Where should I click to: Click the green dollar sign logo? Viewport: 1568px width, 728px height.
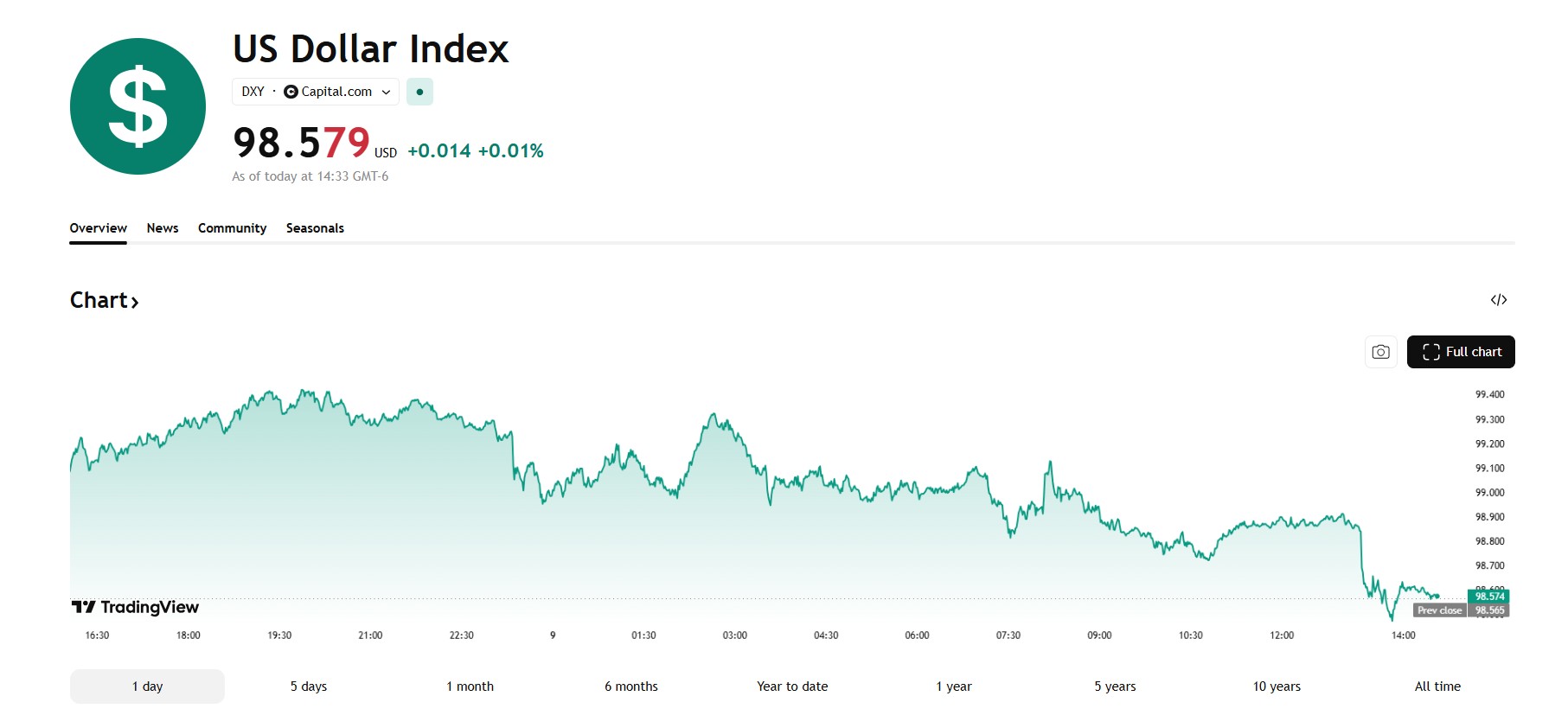coord(138,106)
